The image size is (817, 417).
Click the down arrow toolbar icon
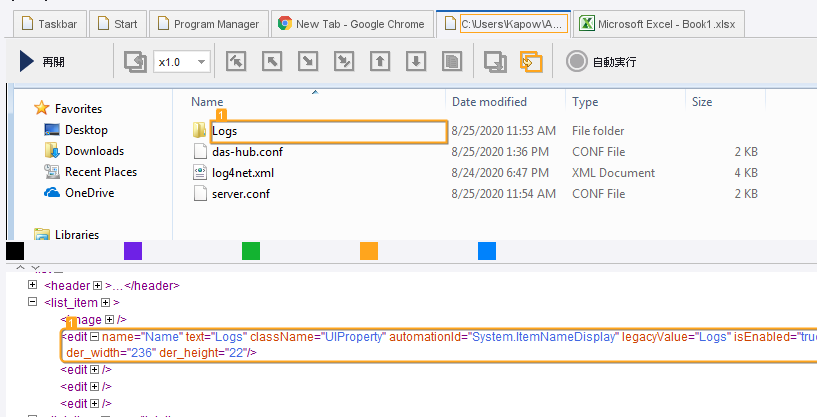click(x=416, y=62)
